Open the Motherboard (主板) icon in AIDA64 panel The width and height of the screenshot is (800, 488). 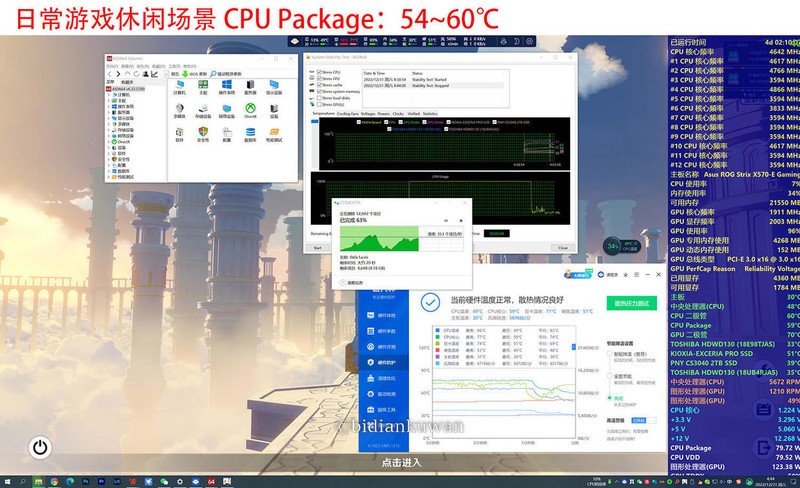[x=203, y=85]
